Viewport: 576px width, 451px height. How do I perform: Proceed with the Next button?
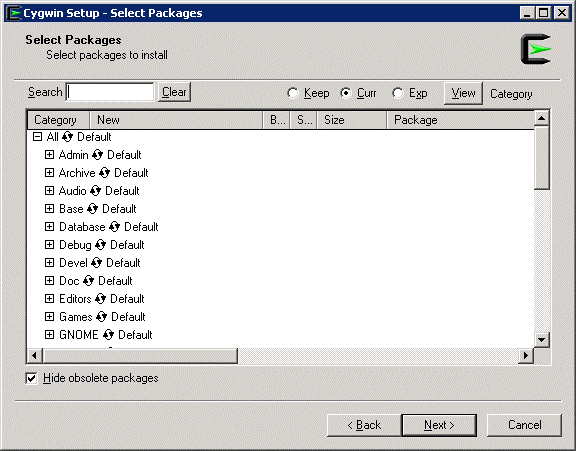pos(439,425)
